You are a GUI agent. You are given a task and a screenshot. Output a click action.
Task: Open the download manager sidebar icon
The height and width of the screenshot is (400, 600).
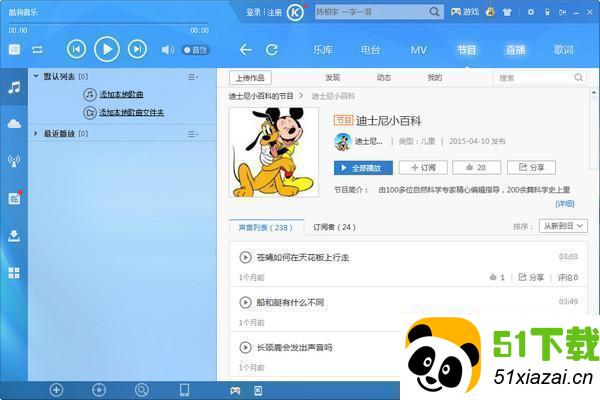coord(14,236)
